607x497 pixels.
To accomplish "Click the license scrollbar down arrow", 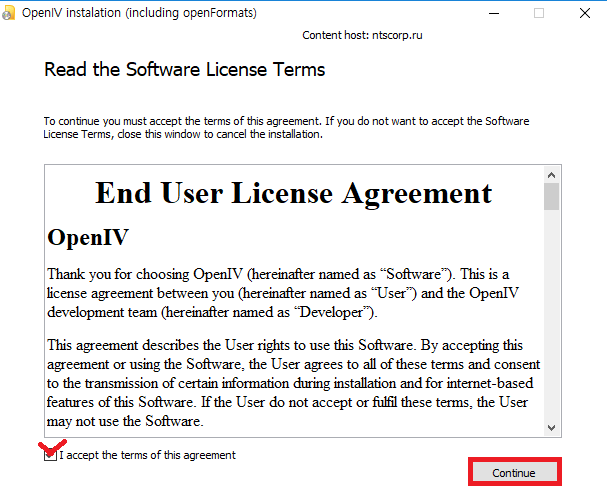I will coord(552,428).
